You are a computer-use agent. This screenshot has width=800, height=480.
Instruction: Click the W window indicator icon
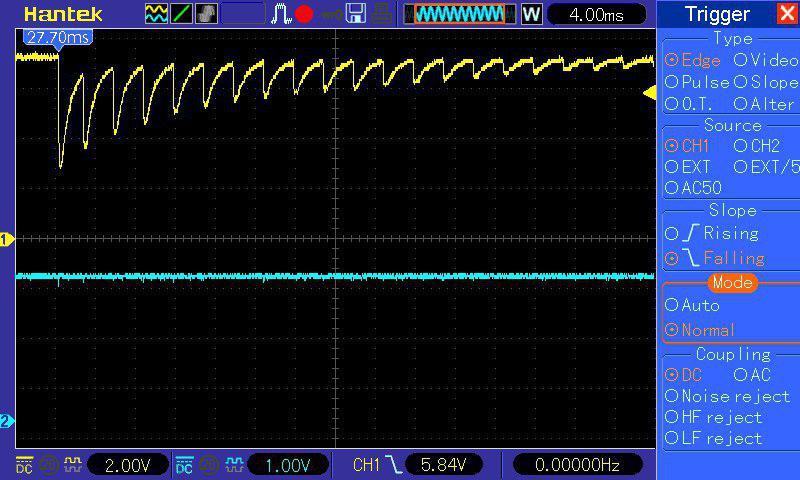[x=531, y=14]
